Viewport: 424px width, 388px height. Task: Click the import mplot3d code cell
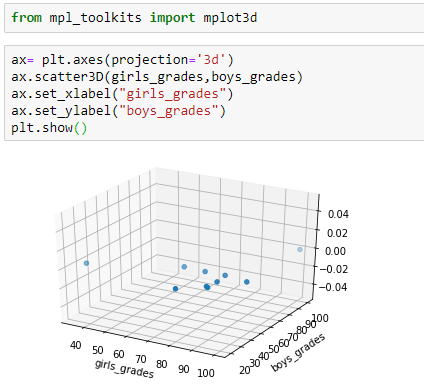214,18
